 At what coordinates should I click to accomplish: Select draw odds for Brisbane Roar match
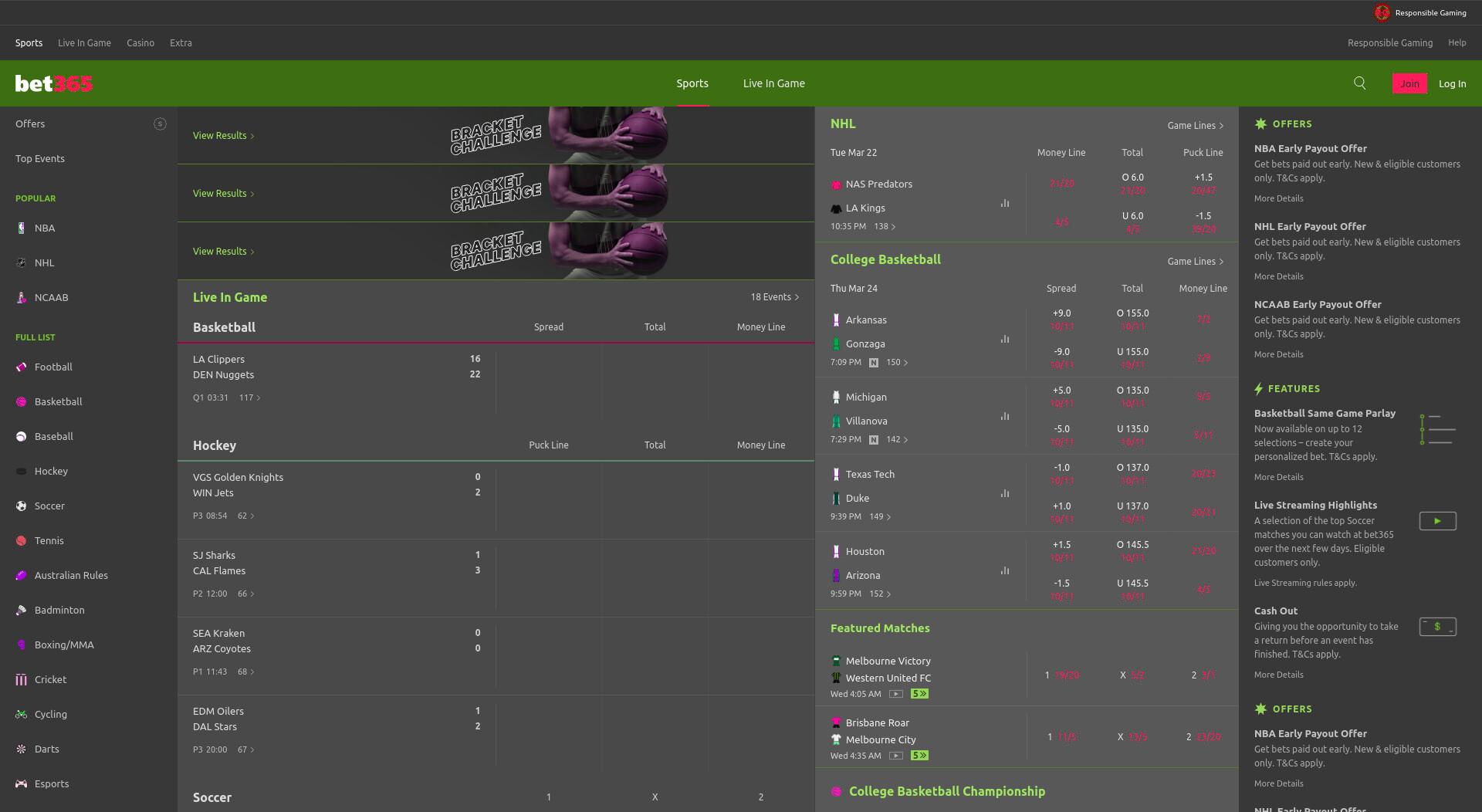(x=1132, y=737)
